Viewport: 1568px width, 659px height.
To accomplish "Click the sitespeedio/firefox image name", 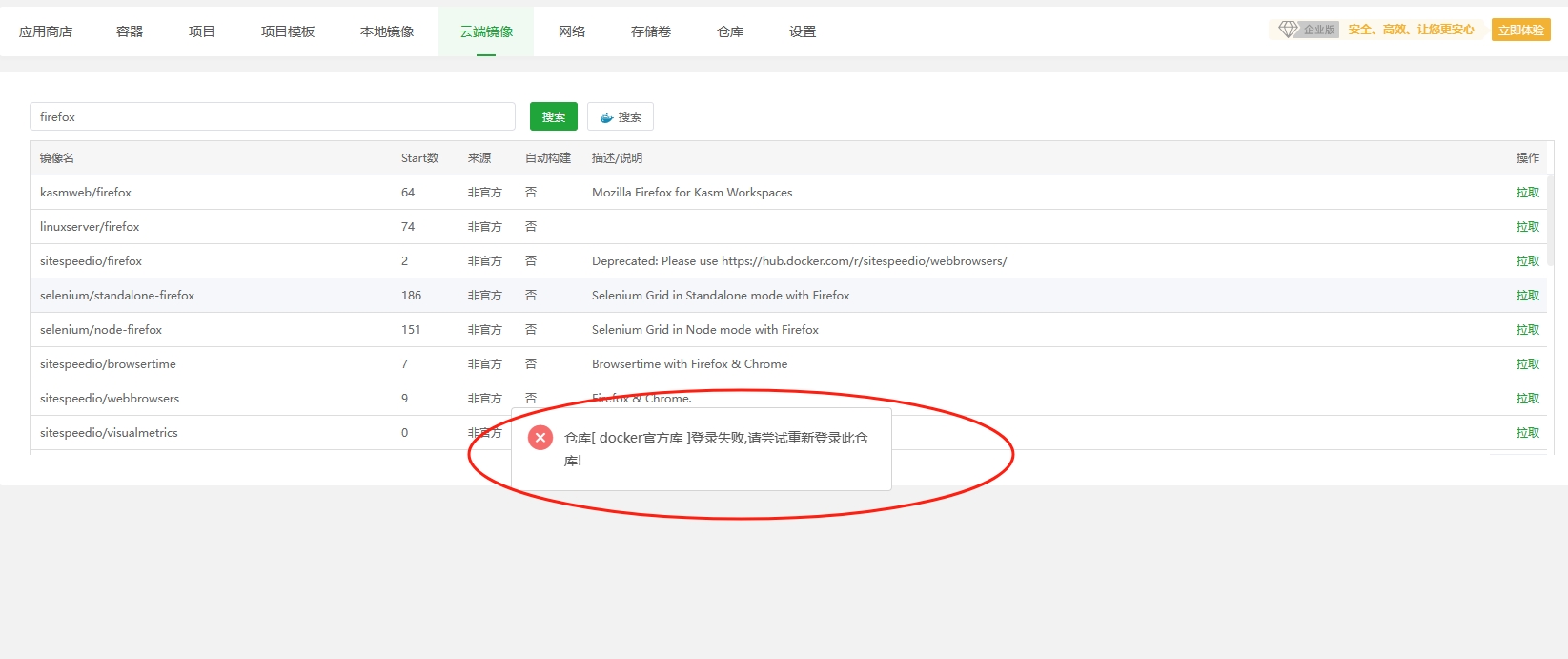I will pyautogui.click(x=91, y=261).
